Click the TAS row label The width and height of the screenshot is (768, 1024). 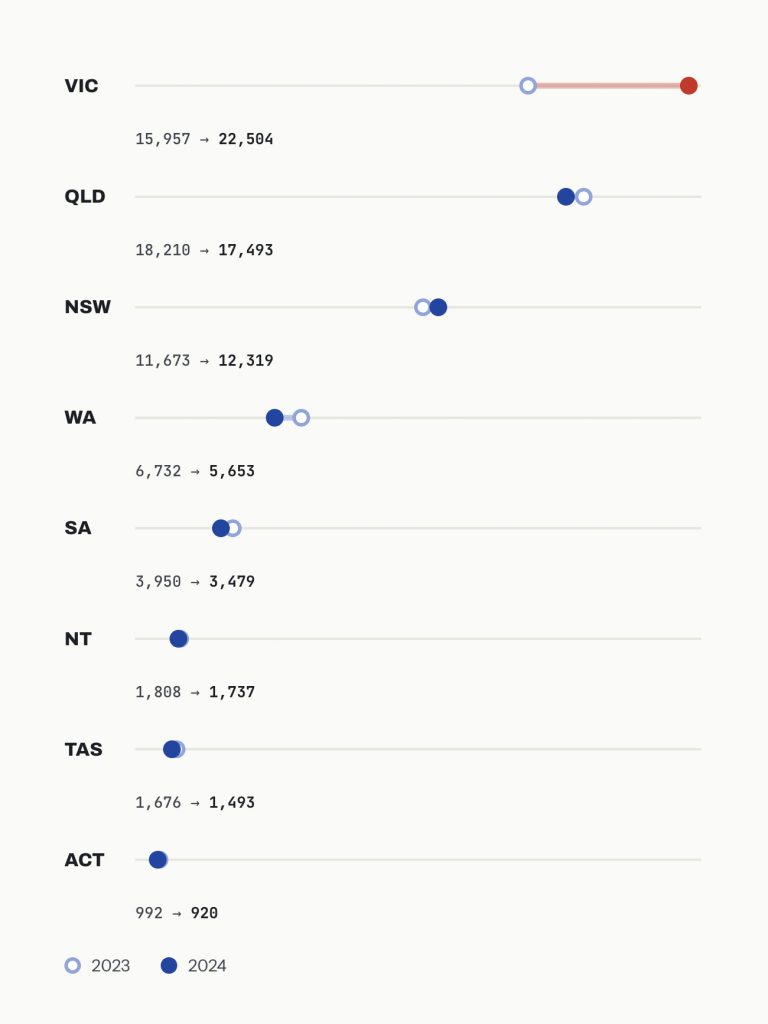(84, 749)
